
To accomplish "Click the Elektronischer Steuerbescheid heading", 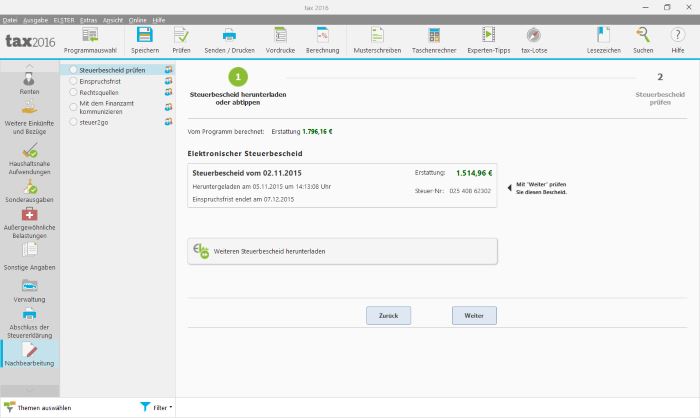I will coord(245,154).
